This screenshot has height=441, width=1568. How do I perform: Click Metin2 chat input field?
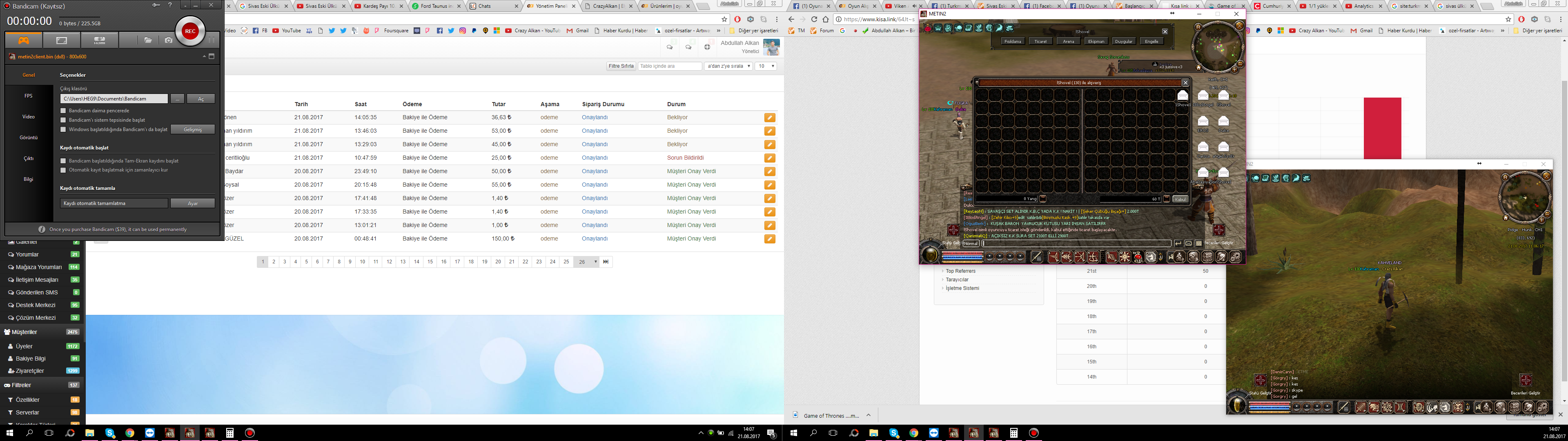(x=1077, y=243)
